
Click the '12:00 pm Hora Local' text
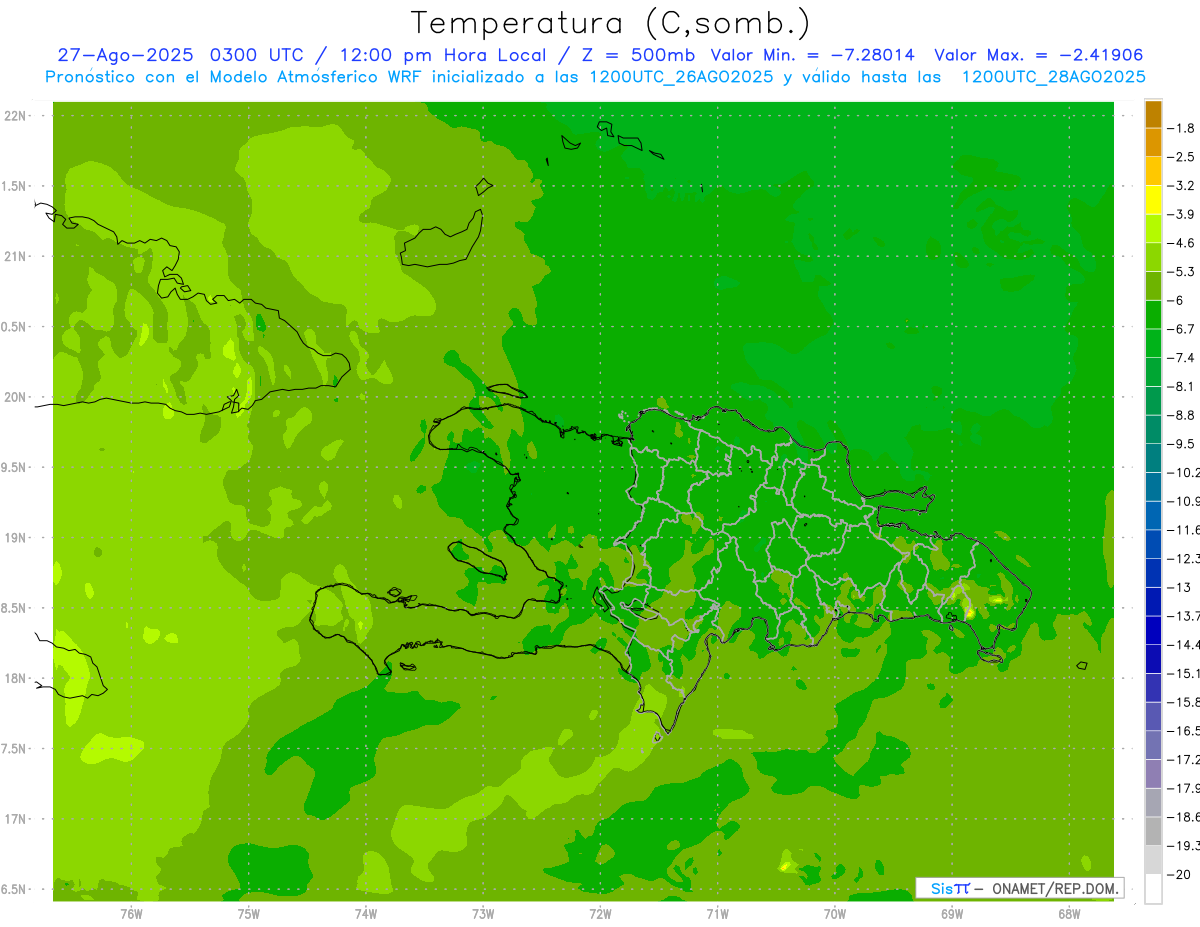click(x=445, y=55)
